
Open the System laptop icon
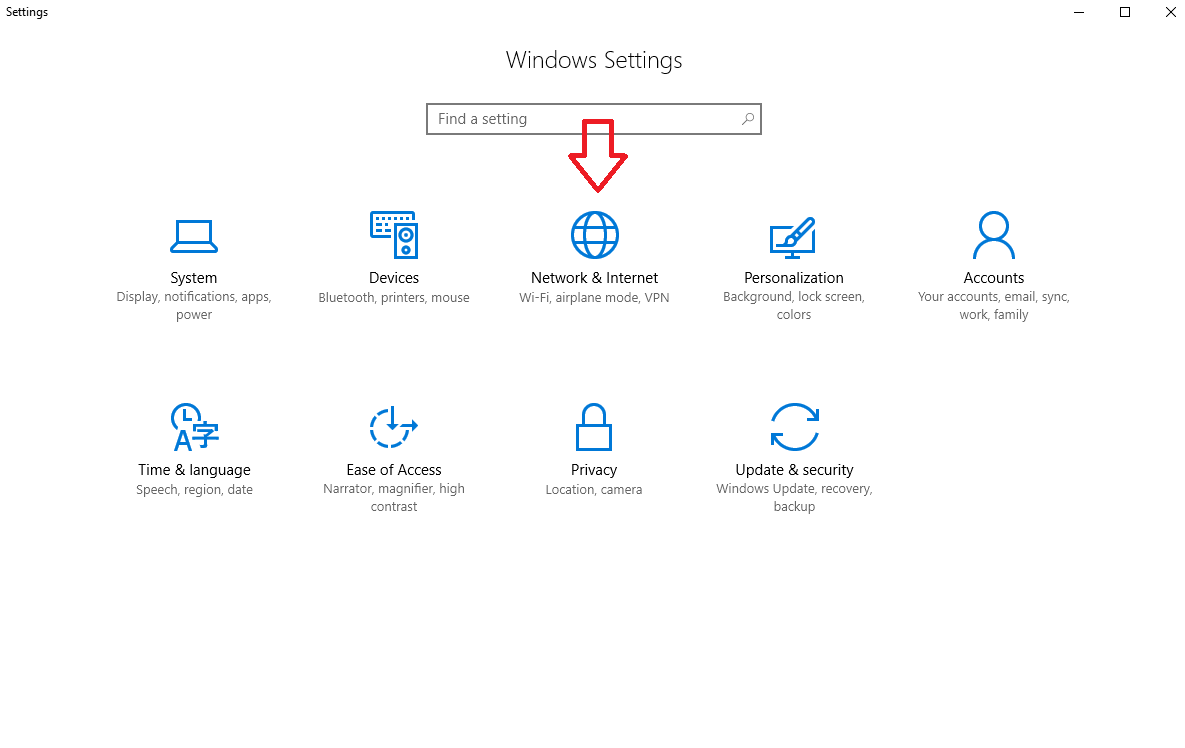pos(194,236)
